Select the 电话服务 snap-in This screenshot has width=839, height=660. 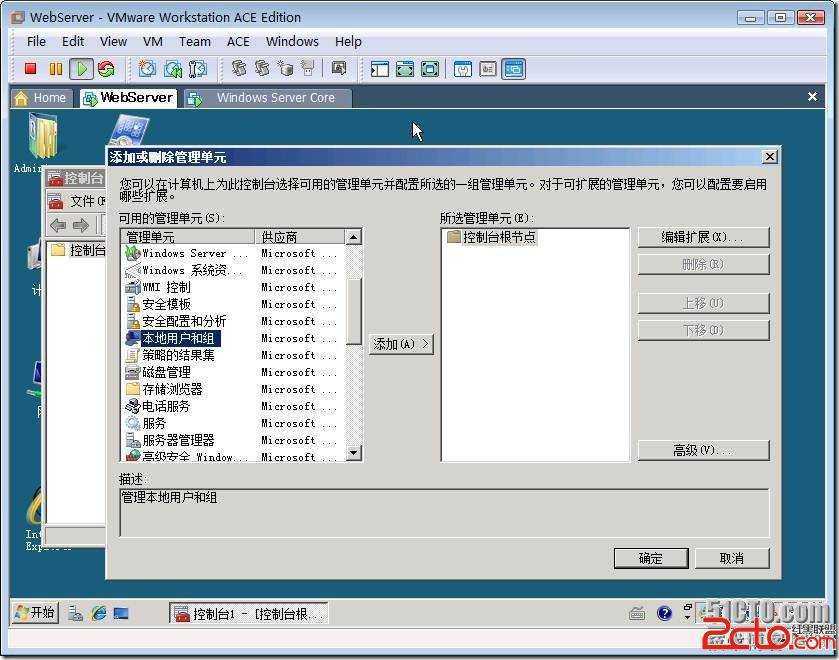pos(234,406)
